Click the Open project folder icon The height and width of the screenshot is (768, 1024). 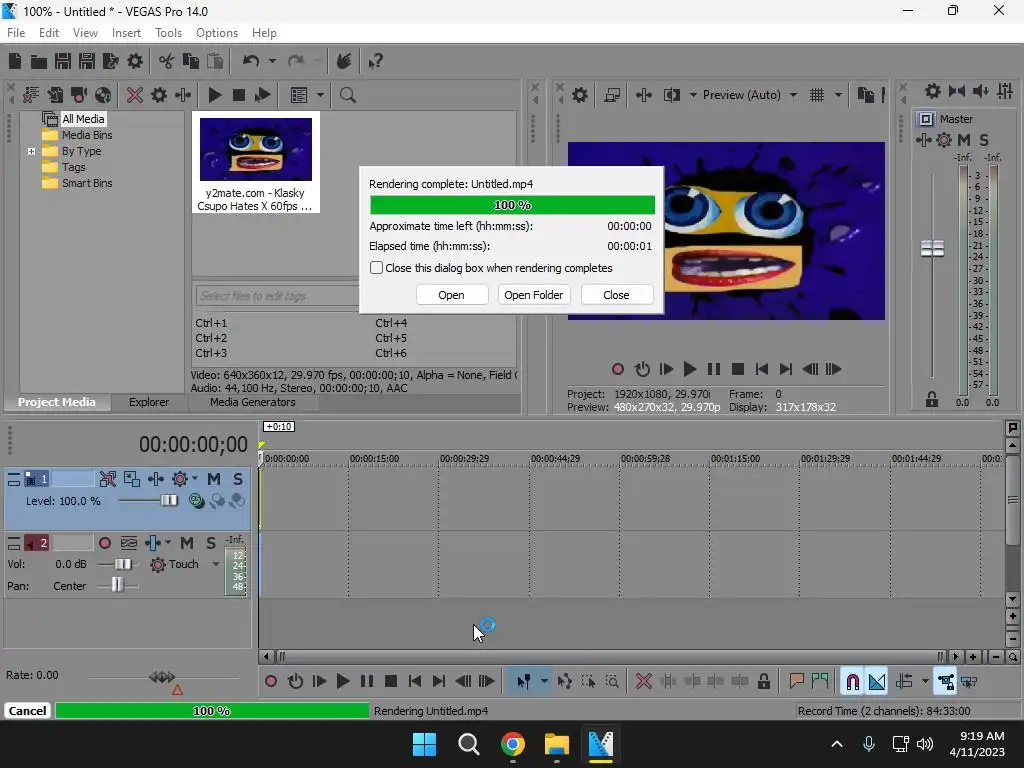[39, 61]
